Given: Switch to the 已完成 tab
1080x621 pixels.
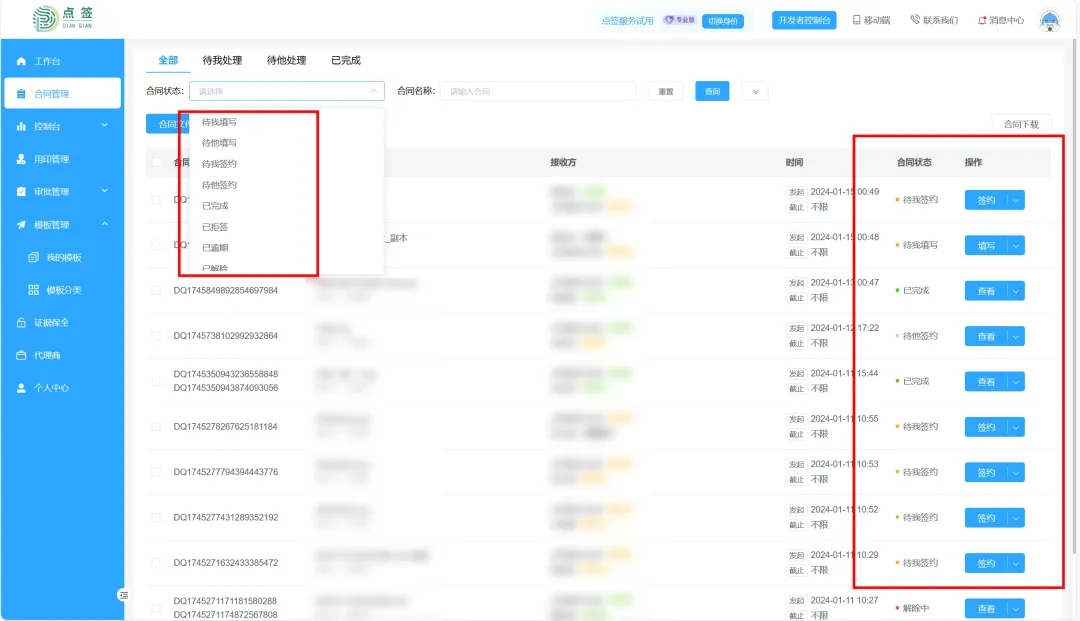Looking at the screenshot, I should point(346,61).
